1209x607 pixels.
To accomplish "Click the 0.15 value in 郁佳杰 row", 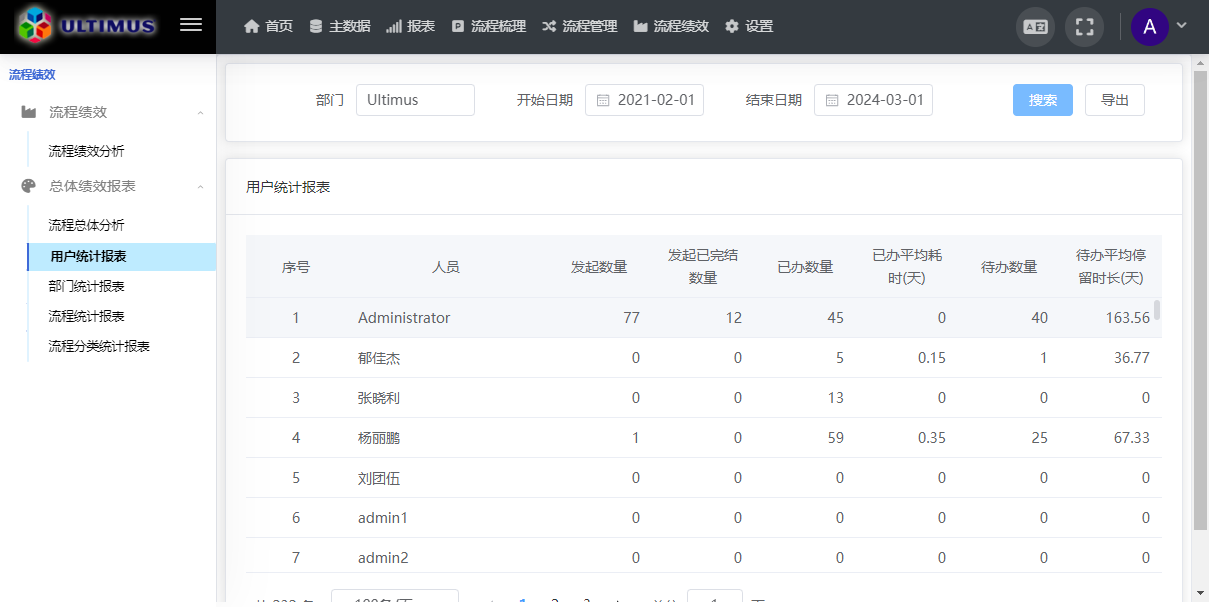I will click(x=932, y=358).
